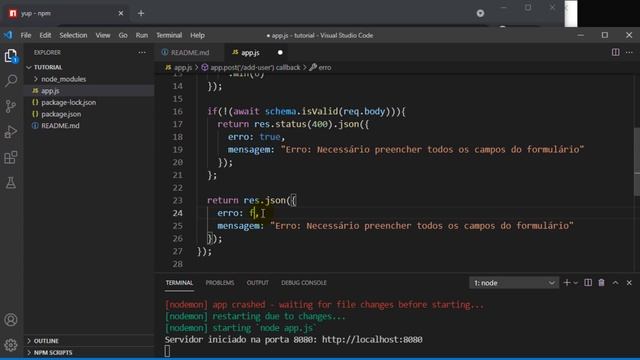Click line number 28 in gutter
This screenshot has width=640, height=360.
pyautogui.click(x=178, y=264)
